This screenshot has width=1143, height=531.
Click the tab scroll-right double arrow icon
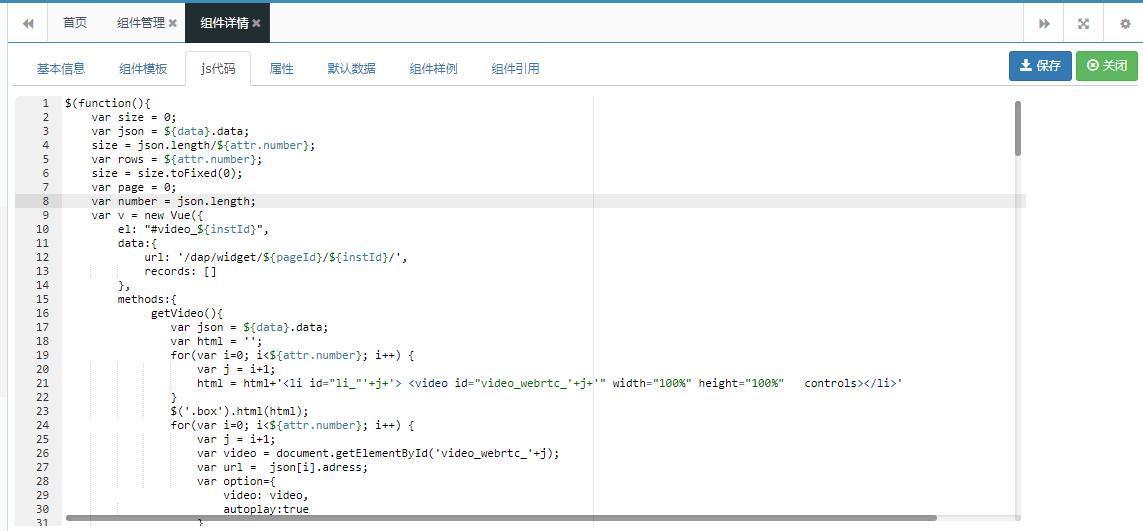pyautogui.click(x=1044, y=23)
